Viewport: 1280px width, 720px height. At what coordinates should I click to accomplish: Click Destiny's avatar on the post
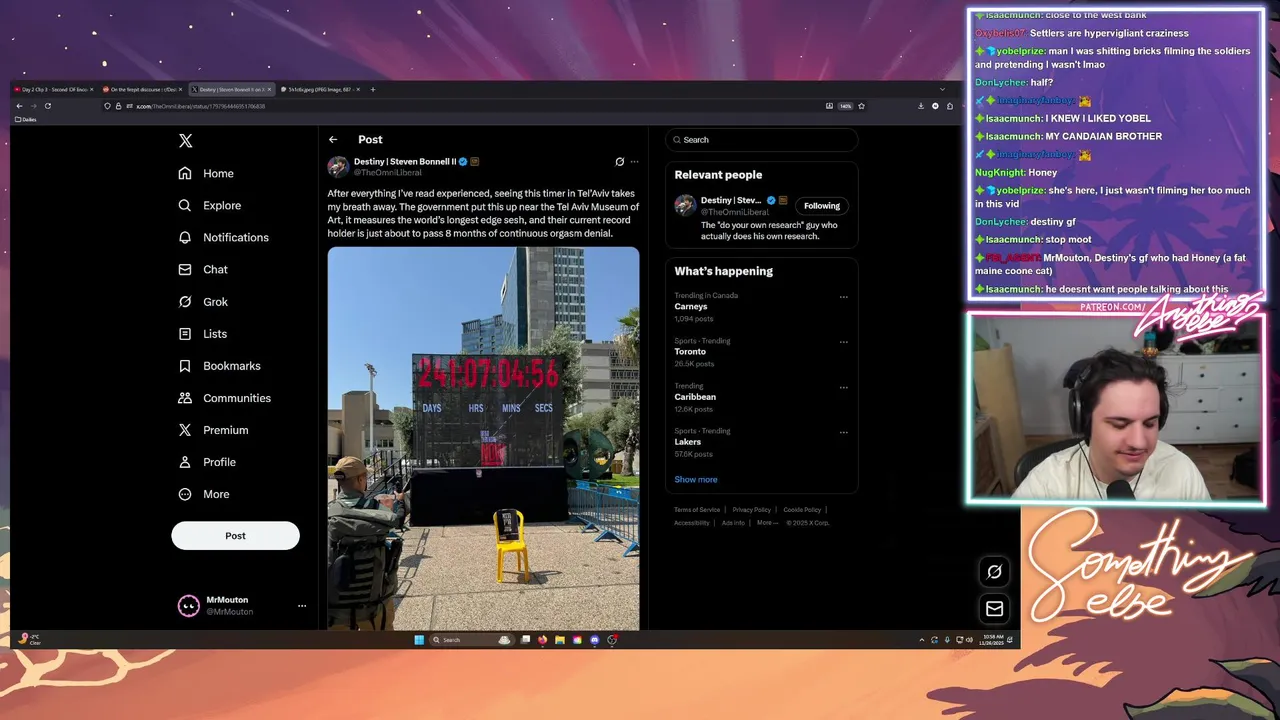tap(338, 167)
